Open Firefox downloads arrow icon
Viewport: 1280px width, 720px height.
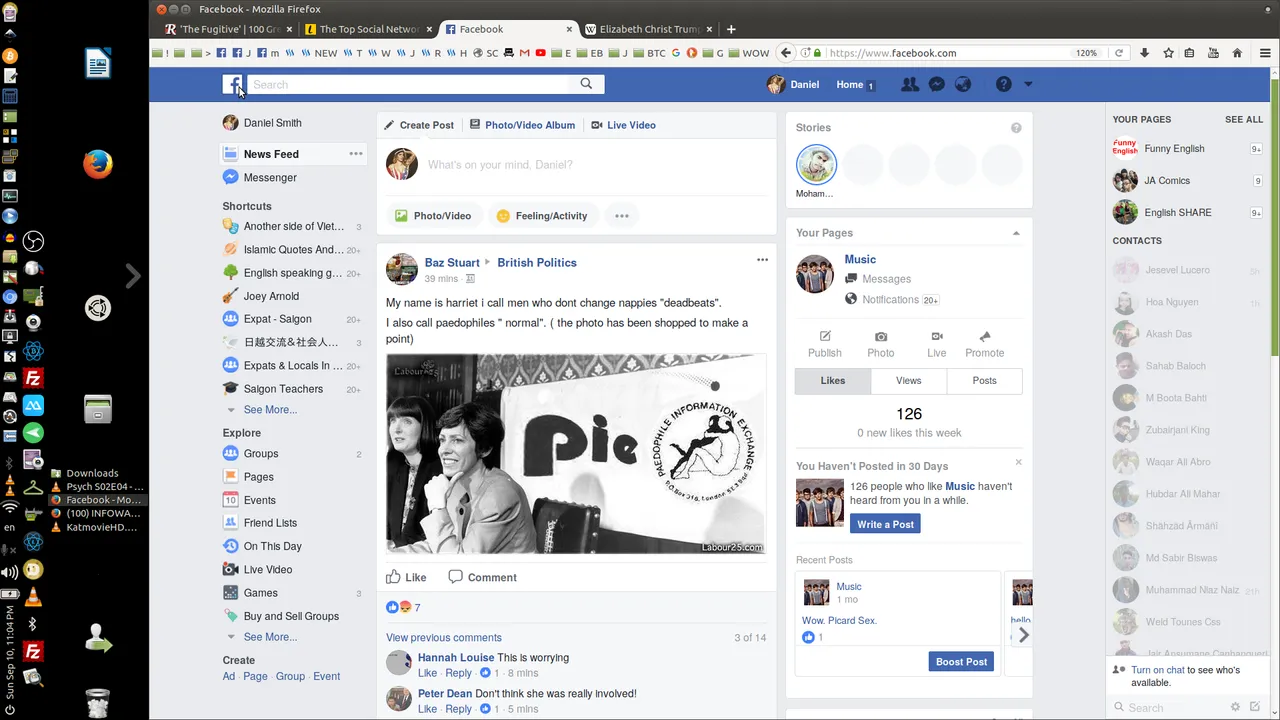click(1145, 53)
